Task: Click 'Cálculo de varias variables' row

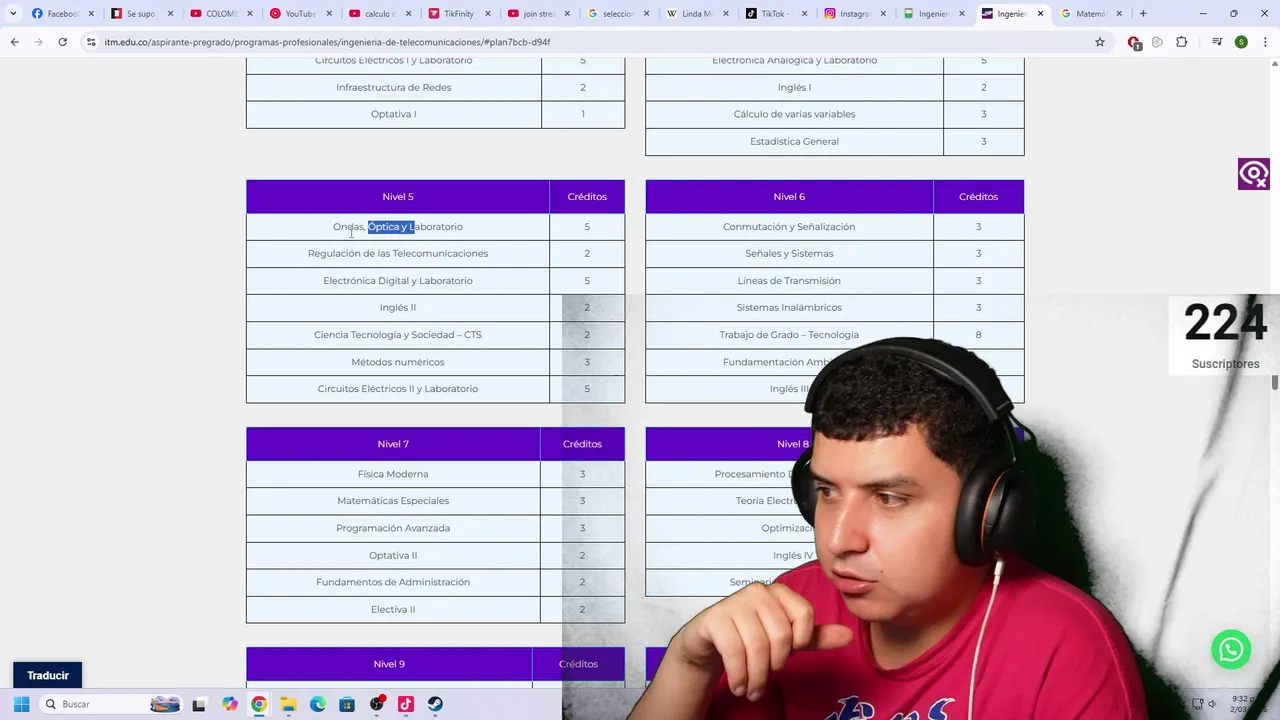Action: pos(835,114)
